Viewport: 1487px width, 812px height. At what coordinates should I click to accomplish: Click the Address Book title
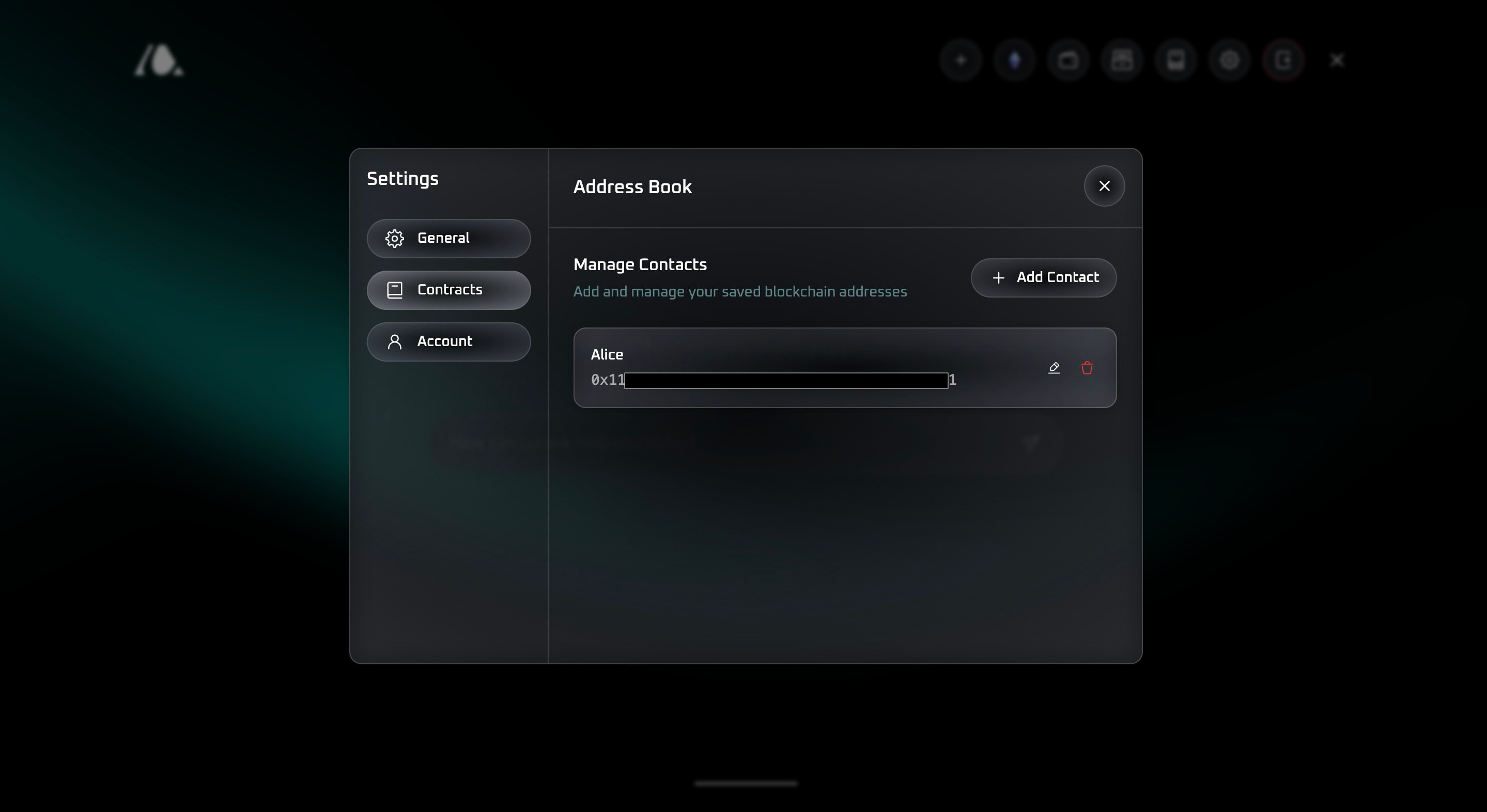pos(632,187)
